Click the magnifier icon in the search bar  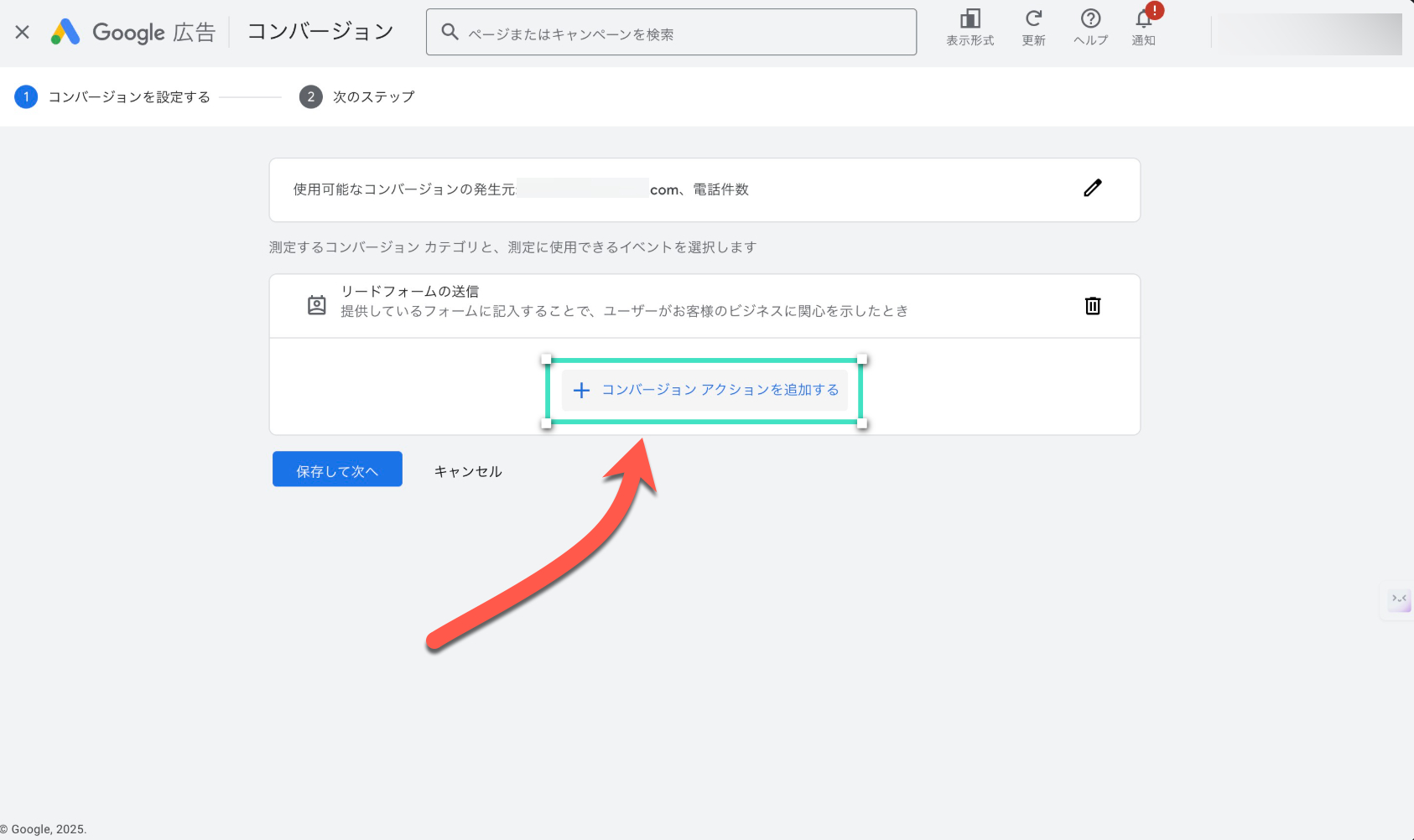pyautogui.click(x=450, y=33)
